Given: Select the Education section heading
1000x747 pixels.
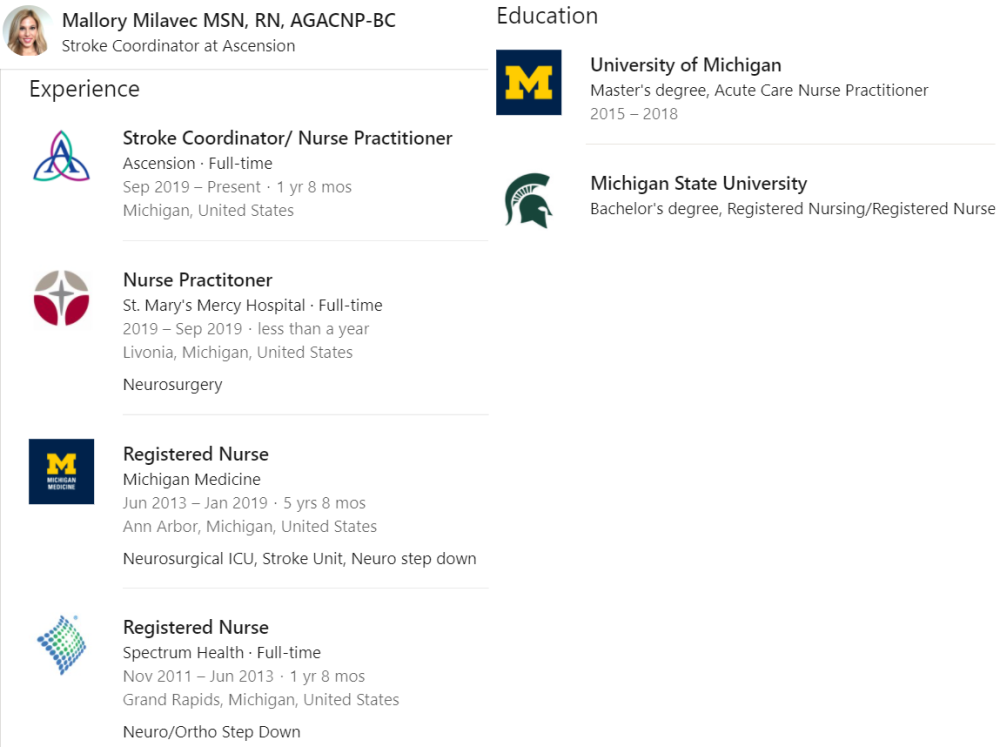Looking at the screenshot, I should click(x=547, y=15).
